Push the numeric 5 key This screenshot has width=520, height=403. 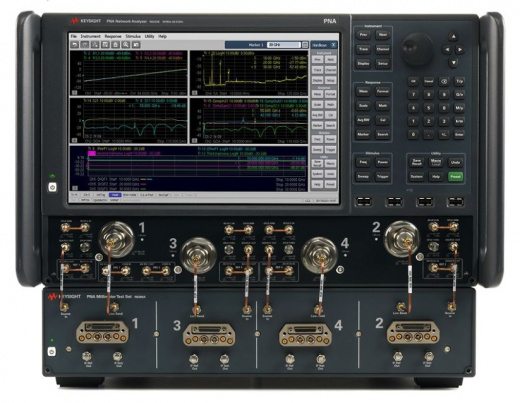pos(429,108)
